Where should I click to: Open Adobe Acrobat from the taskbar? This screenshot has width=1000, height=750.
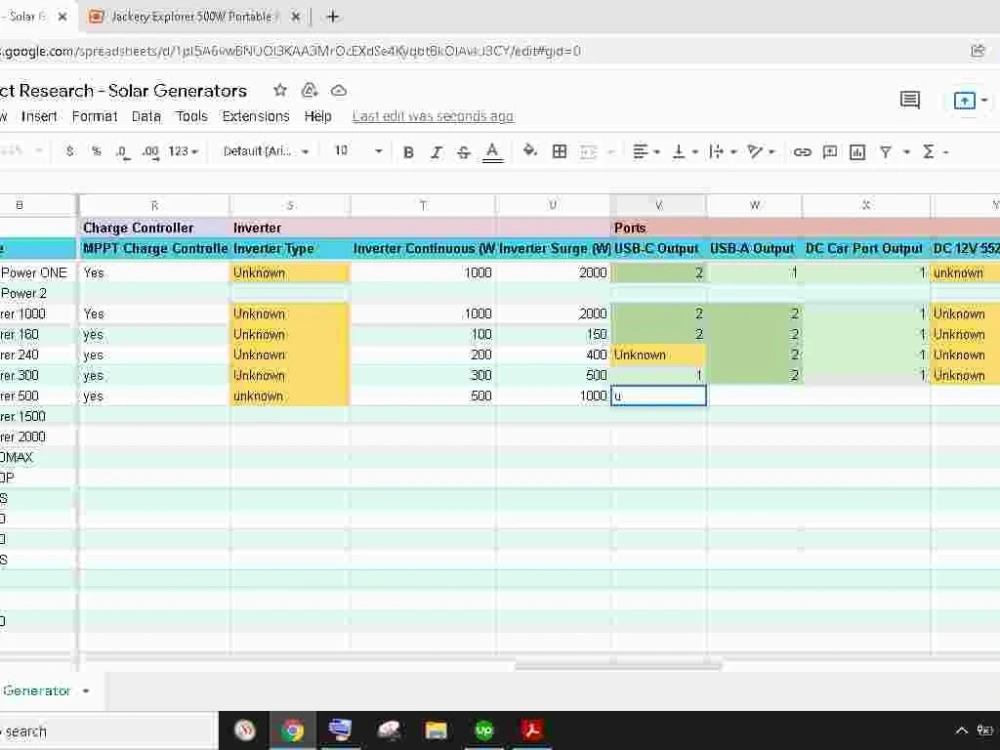tap(532, 730)
